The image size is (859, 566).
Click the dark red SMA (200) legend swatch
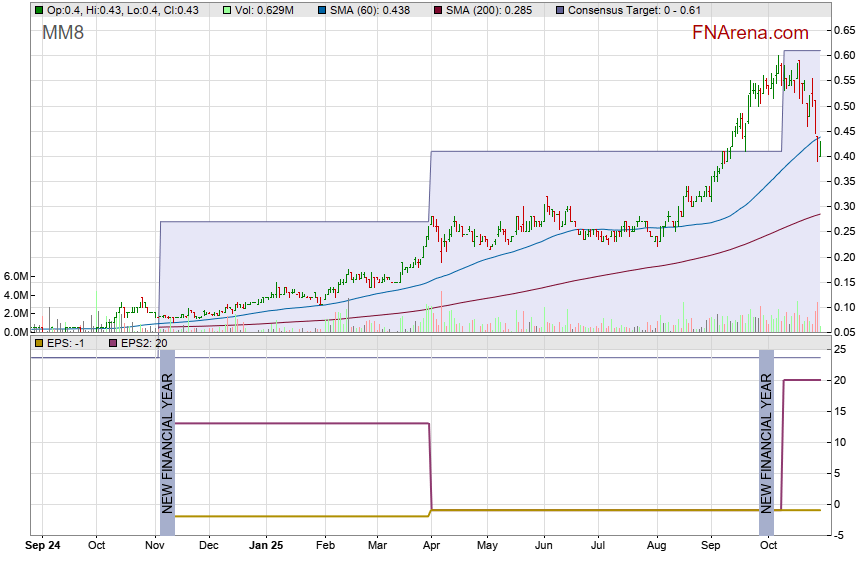click(x=441, y=10)
